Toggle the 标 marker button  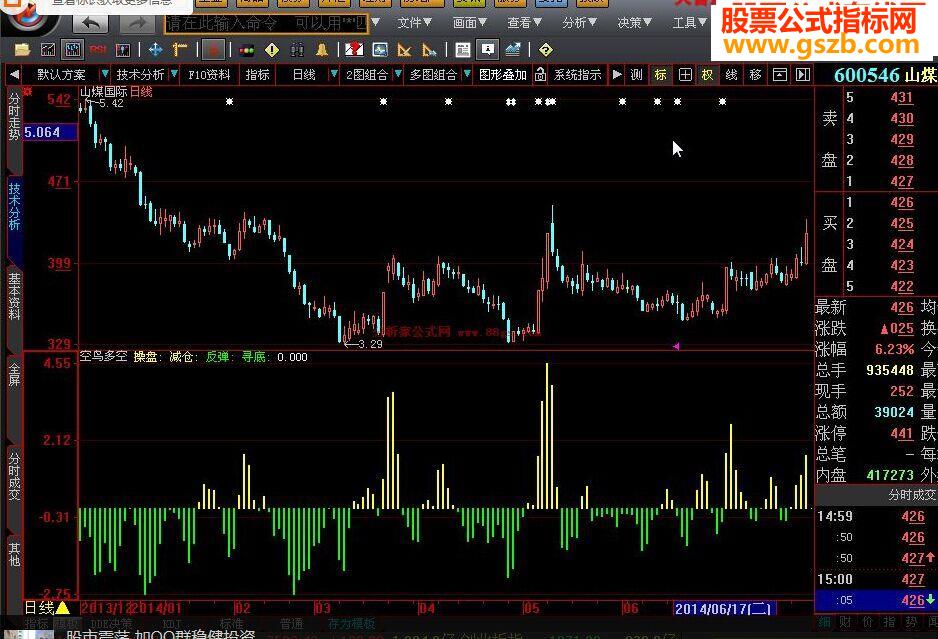[661, 75]
